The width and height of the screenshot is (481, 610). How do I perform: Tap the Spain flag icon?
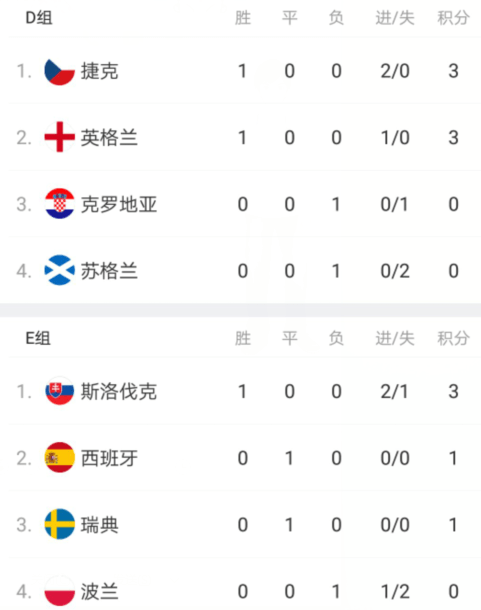pyautogui.click(x=60, y=458)
